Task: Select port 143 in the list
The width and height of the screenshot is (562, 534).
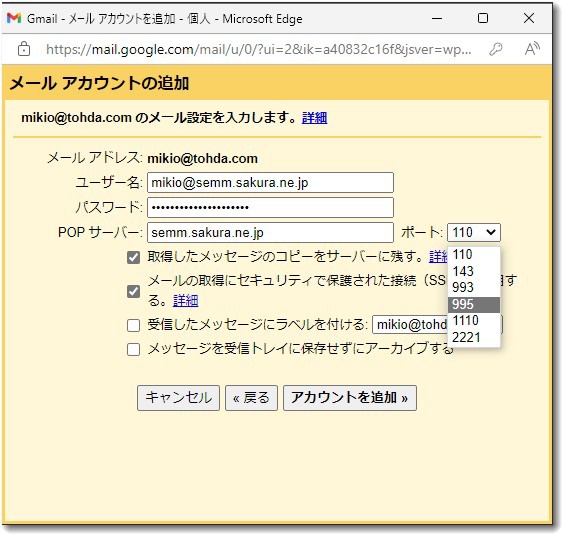Action: [x=473, y=271]
